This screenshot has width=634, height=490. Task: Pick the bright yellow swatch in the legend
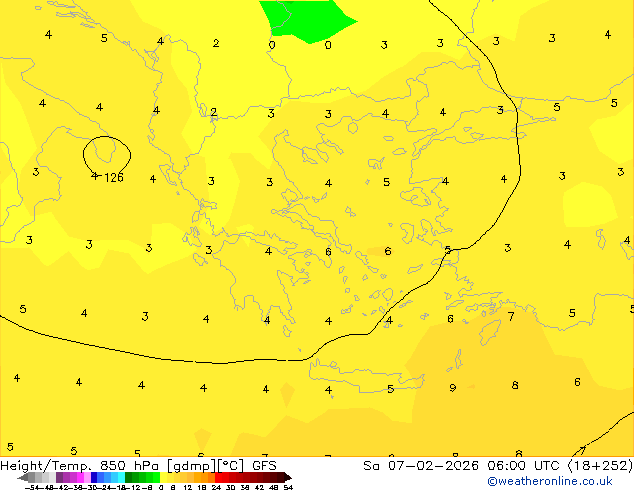click(163, 478)
